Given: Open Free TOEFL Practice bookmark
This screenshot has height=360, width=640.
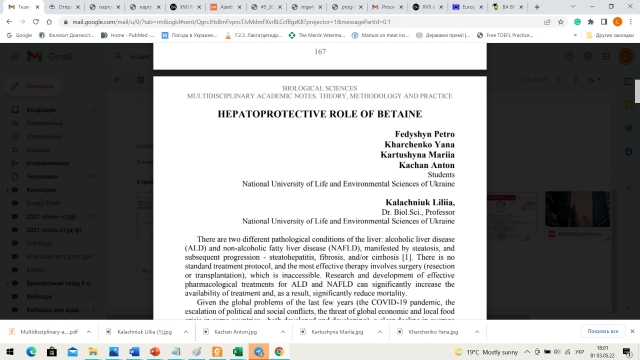Looking at the screenshot, I should [505, 35].
